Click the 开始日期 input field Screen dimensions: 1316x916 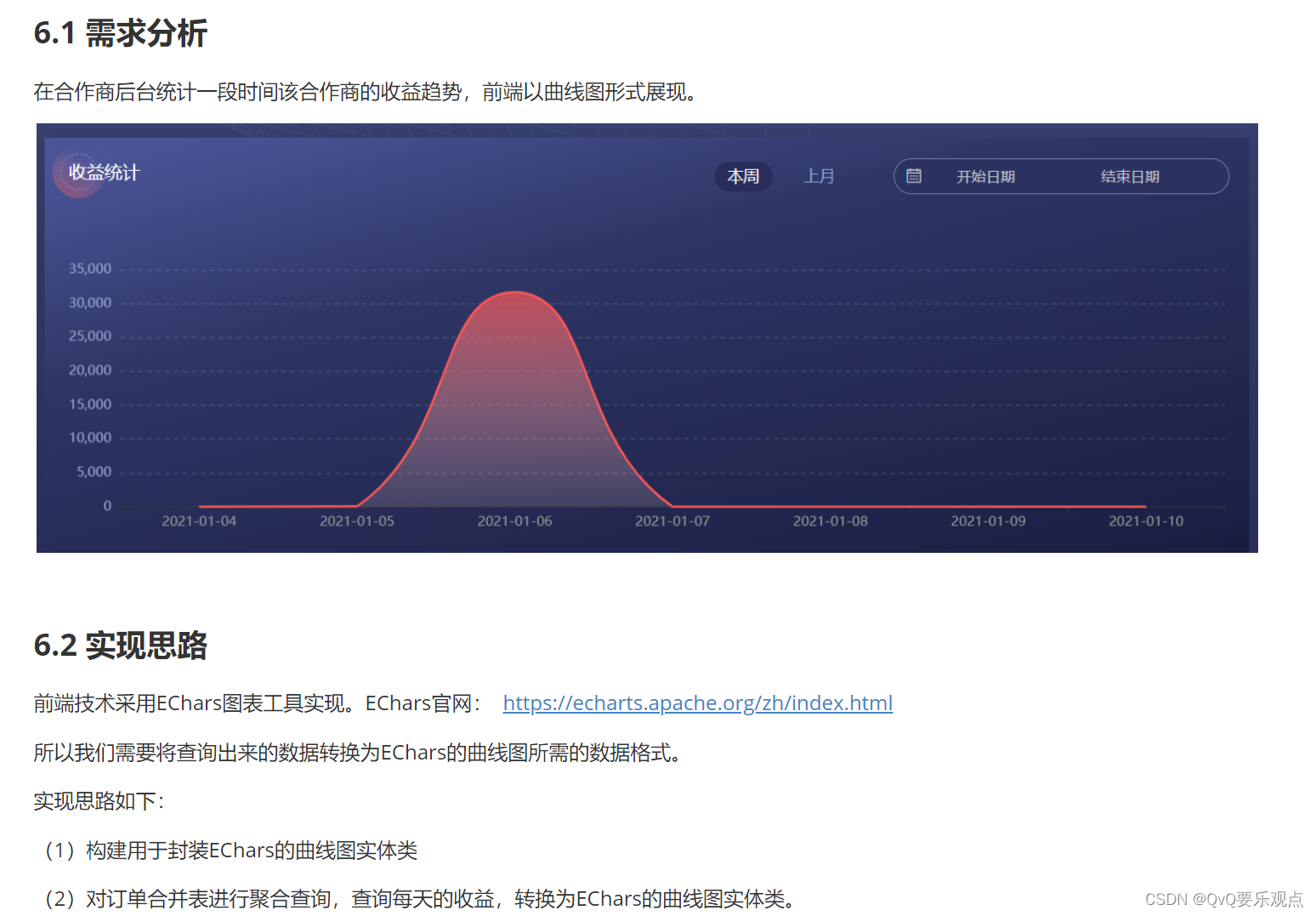click(985, 176)
